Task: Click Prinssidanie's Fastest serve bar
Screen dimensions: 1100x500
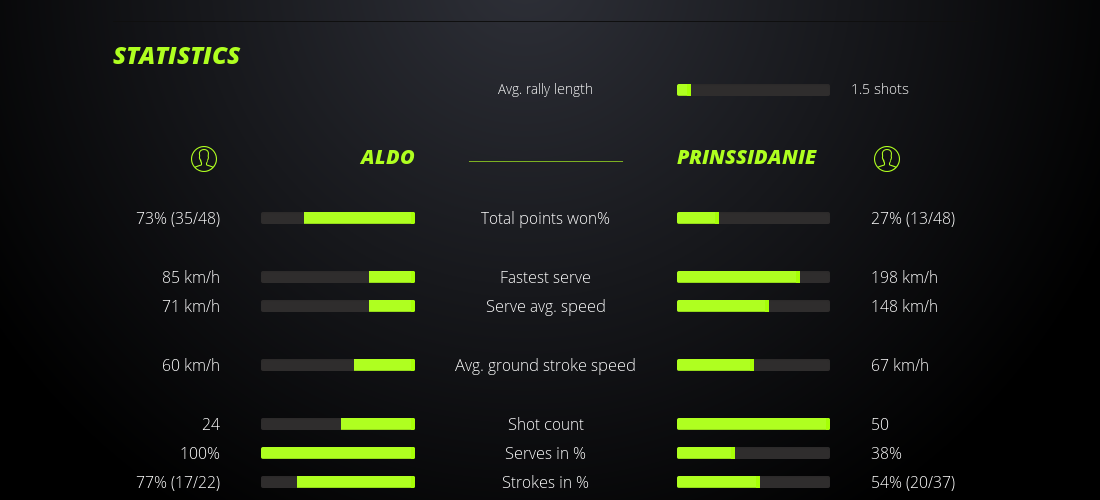Action: coord(753,277)
